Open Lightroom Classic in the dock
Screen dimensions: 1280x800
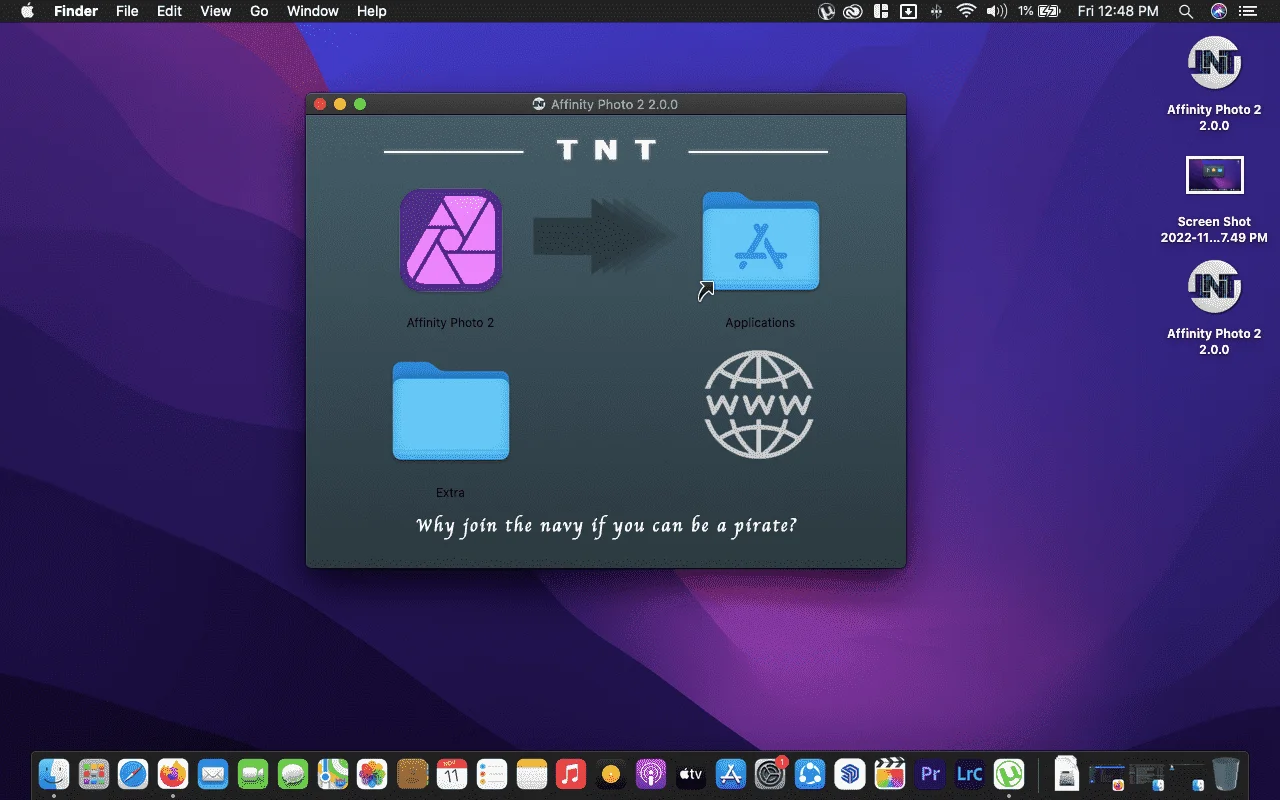point(969,773)
